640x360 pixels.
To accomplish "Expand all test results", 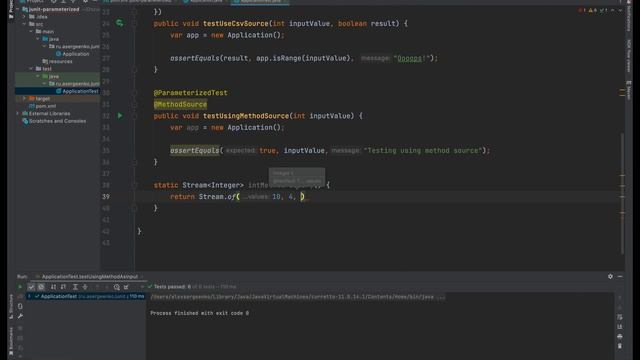I will (x=75, y=287).
